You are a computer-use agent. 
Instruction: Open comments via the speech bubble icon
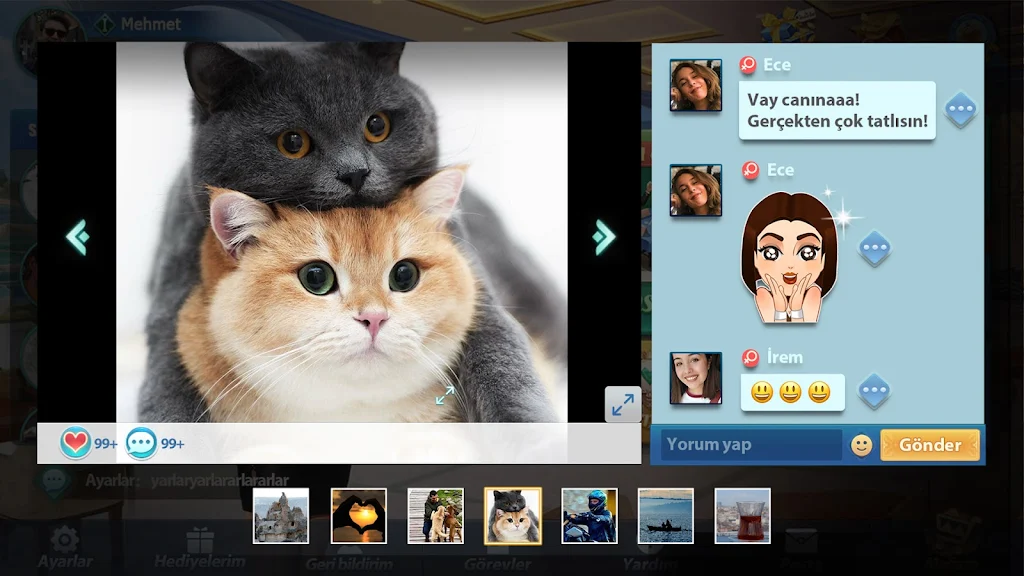[x=140, y=443]
